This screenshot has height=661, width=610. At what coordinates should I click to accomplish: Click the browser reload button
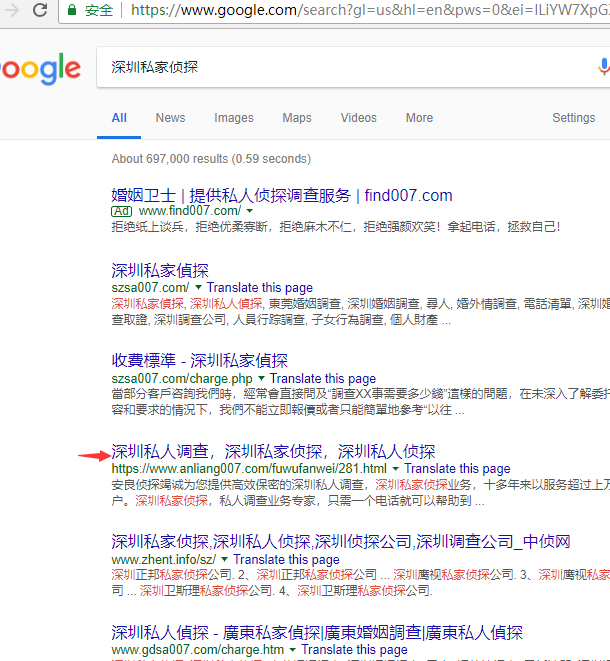click(40, 10)
